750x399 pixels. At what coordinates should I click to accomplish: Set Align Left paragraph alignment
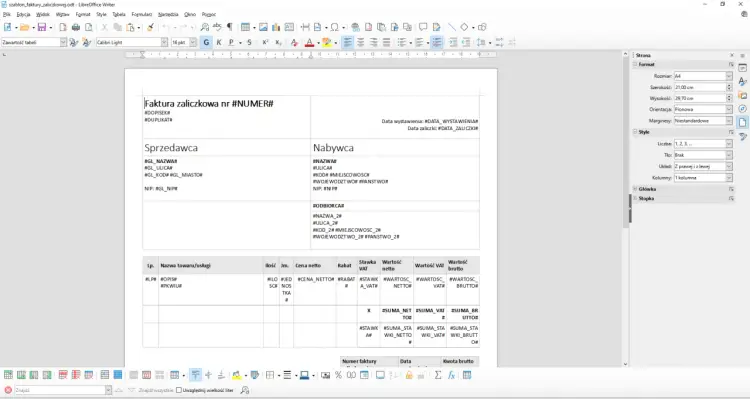pos(347,43)
